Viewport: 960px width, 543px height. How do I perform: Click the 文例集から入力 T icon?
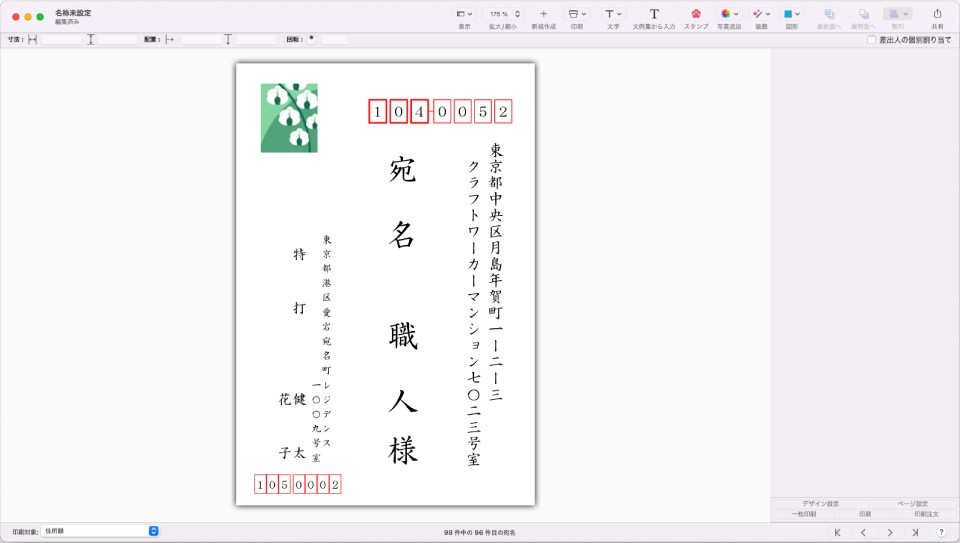[x=654, y=13]
